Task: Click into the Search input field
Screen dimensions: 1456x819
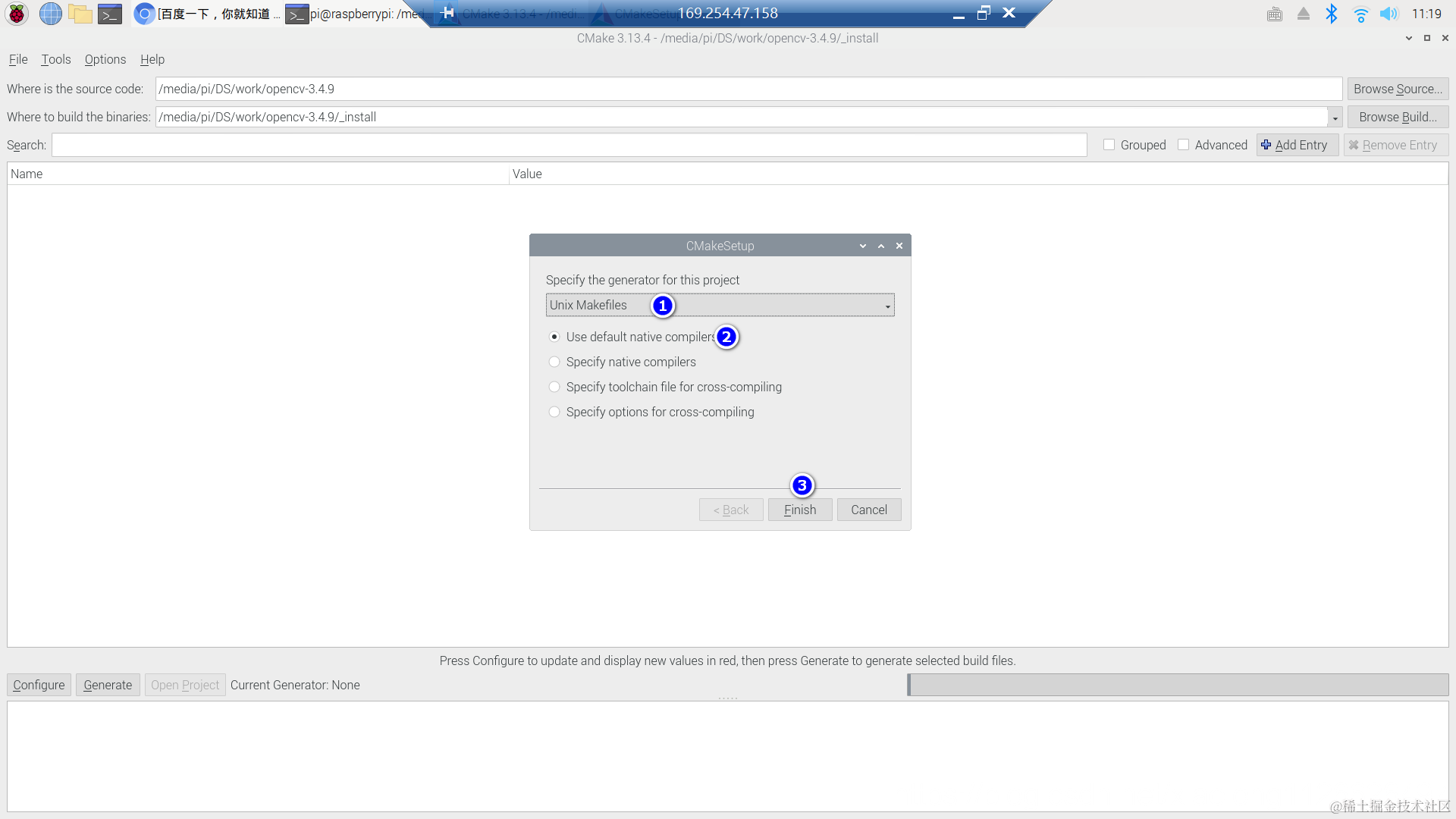Action: [x=569, y=145]
